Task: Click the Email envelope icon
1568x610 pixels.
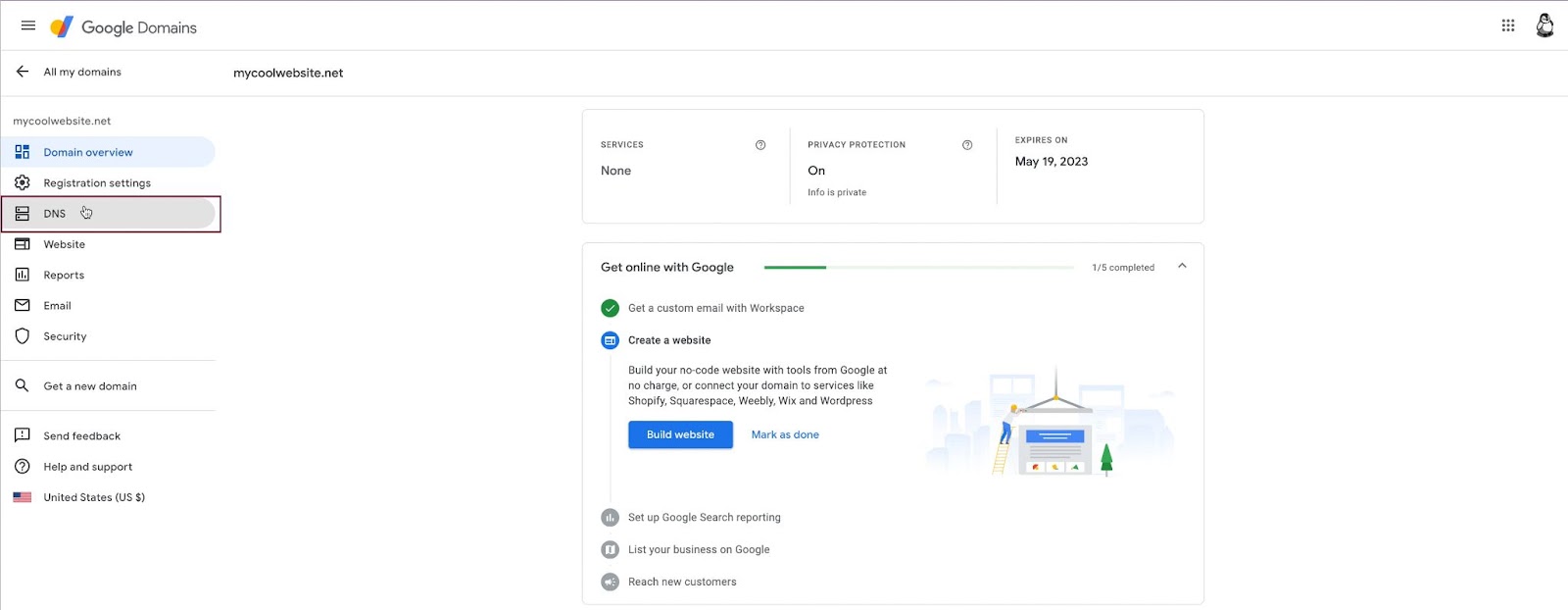Action: (x=23, y=305)
